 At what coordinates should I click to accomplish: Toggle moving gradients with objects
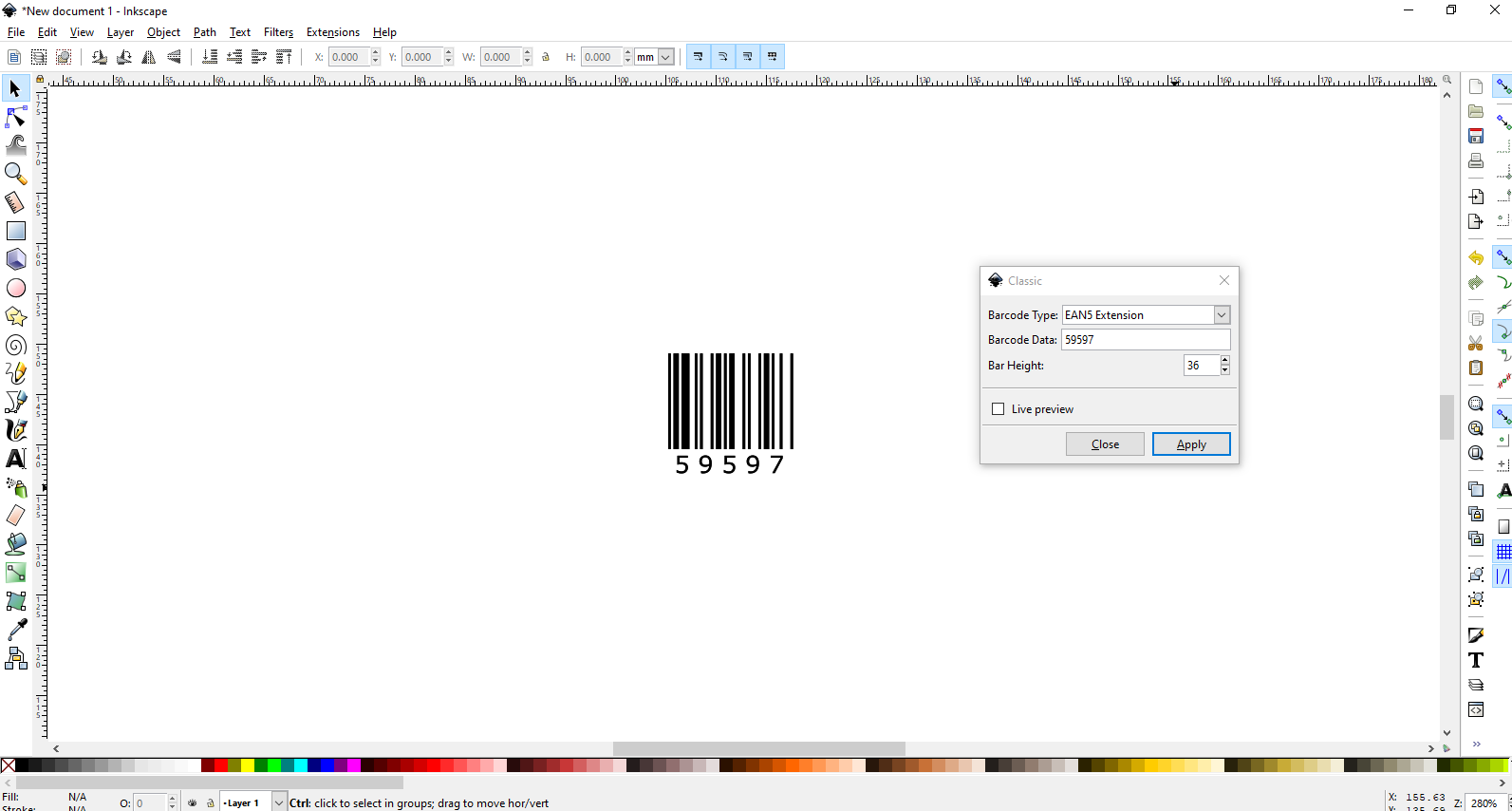(748, 57)
